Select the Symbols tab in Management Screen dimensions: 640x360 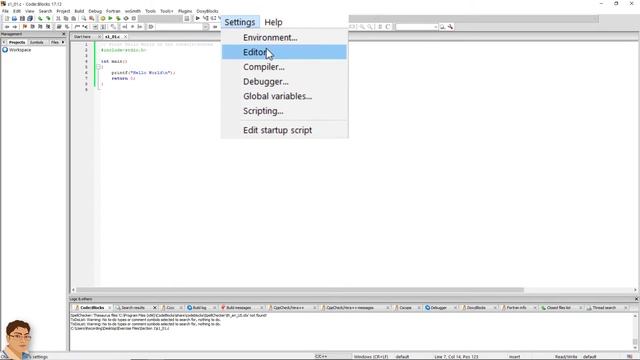37,42
